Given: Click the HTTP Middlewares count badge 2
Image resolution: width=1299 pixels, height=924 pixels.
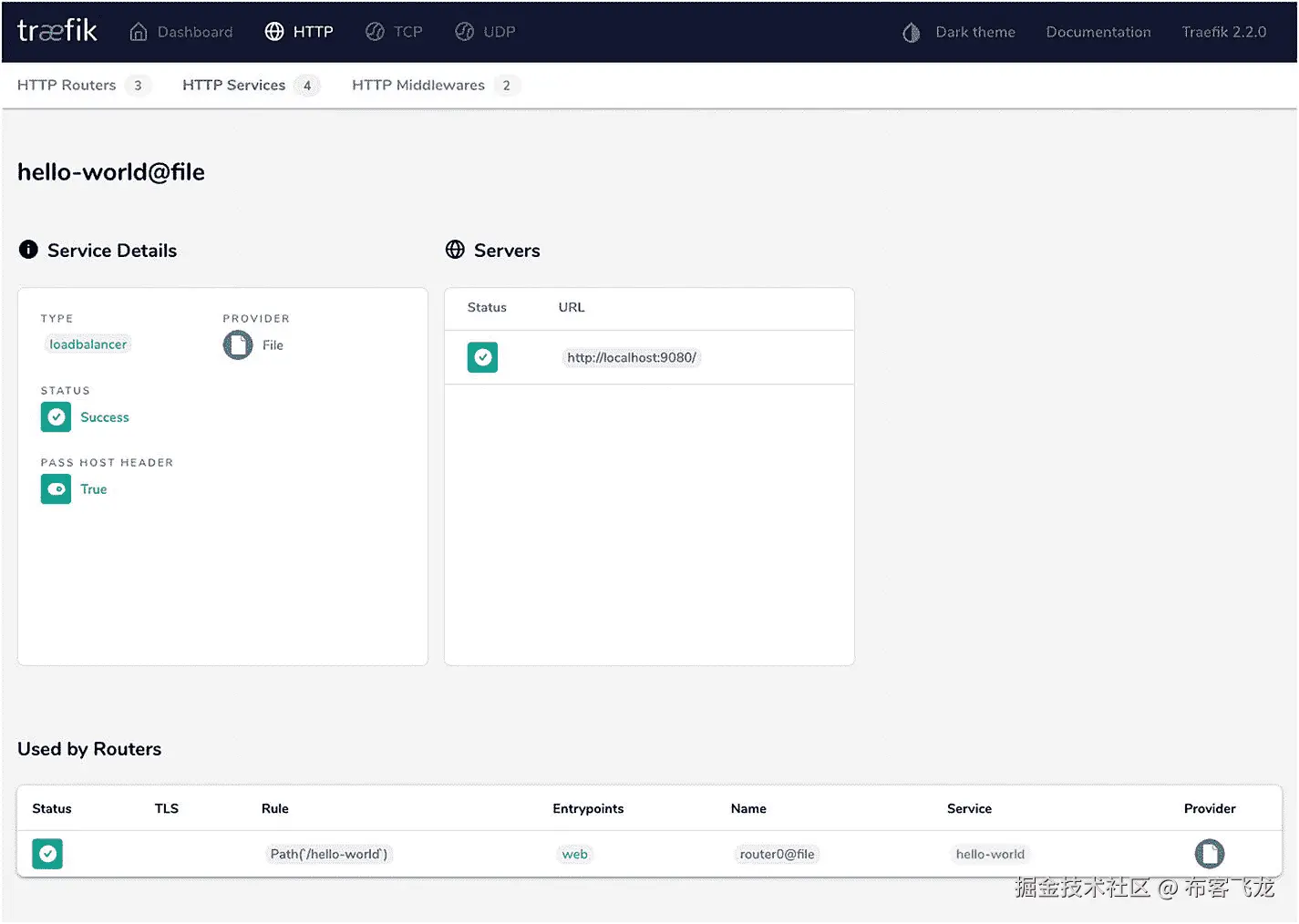Looking at the screenshot, I should (507, 86).
